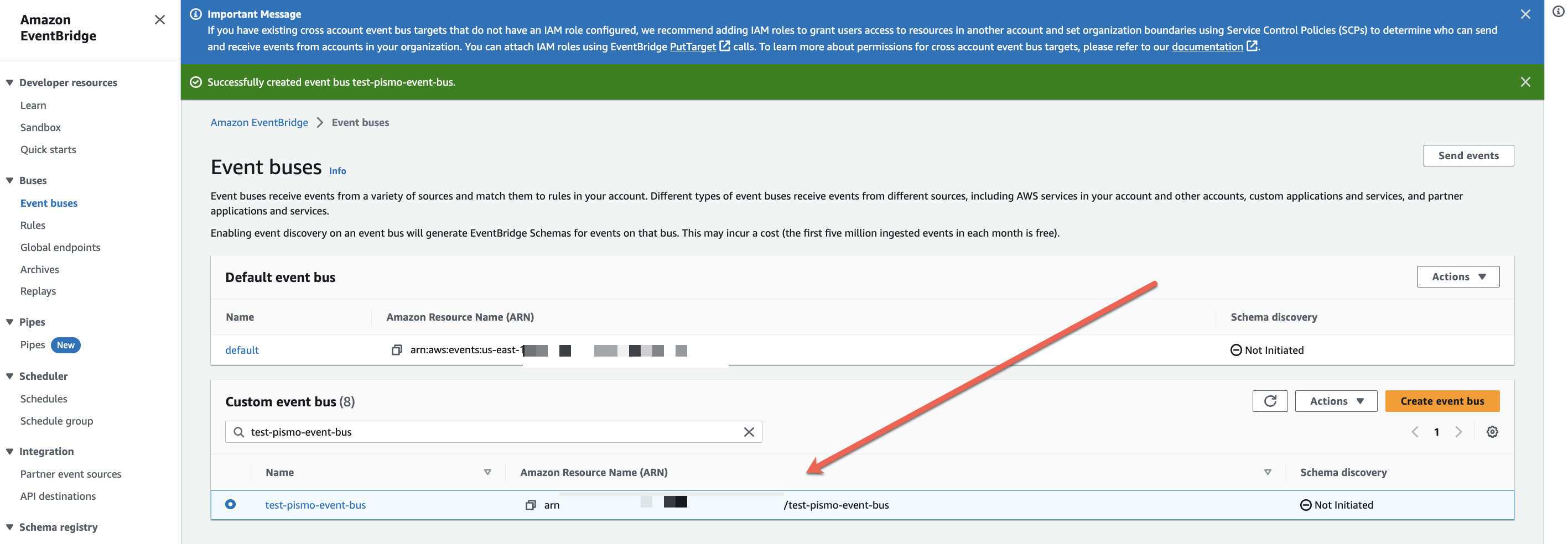Open the default event bus link

242,350
